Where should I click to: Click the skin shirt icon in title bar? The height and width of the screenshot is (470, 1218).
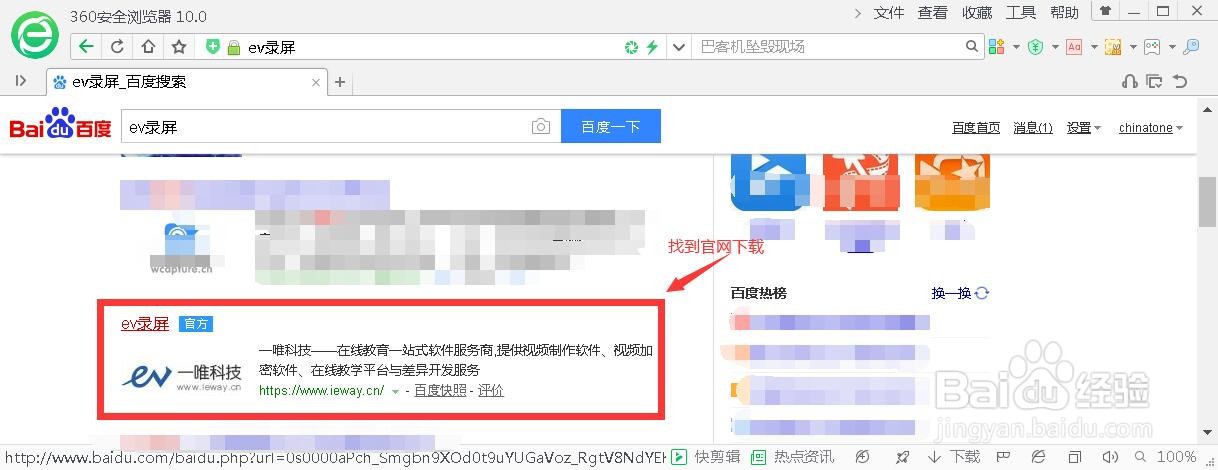1105,12
